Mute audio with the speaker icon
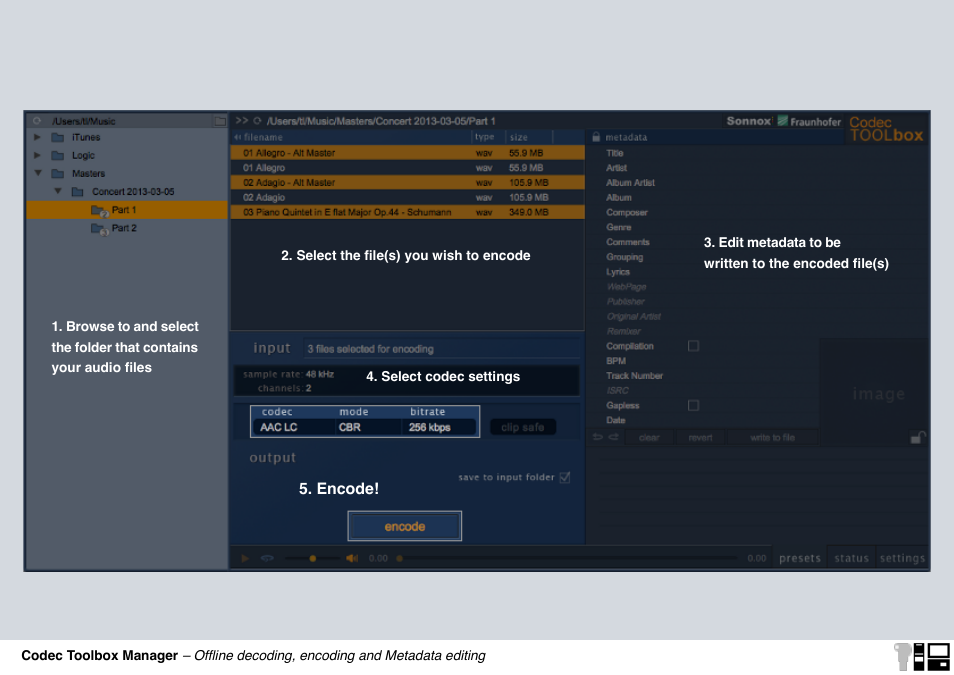The height and width of the screenshot is (675, 954). (x=352, y=558)
